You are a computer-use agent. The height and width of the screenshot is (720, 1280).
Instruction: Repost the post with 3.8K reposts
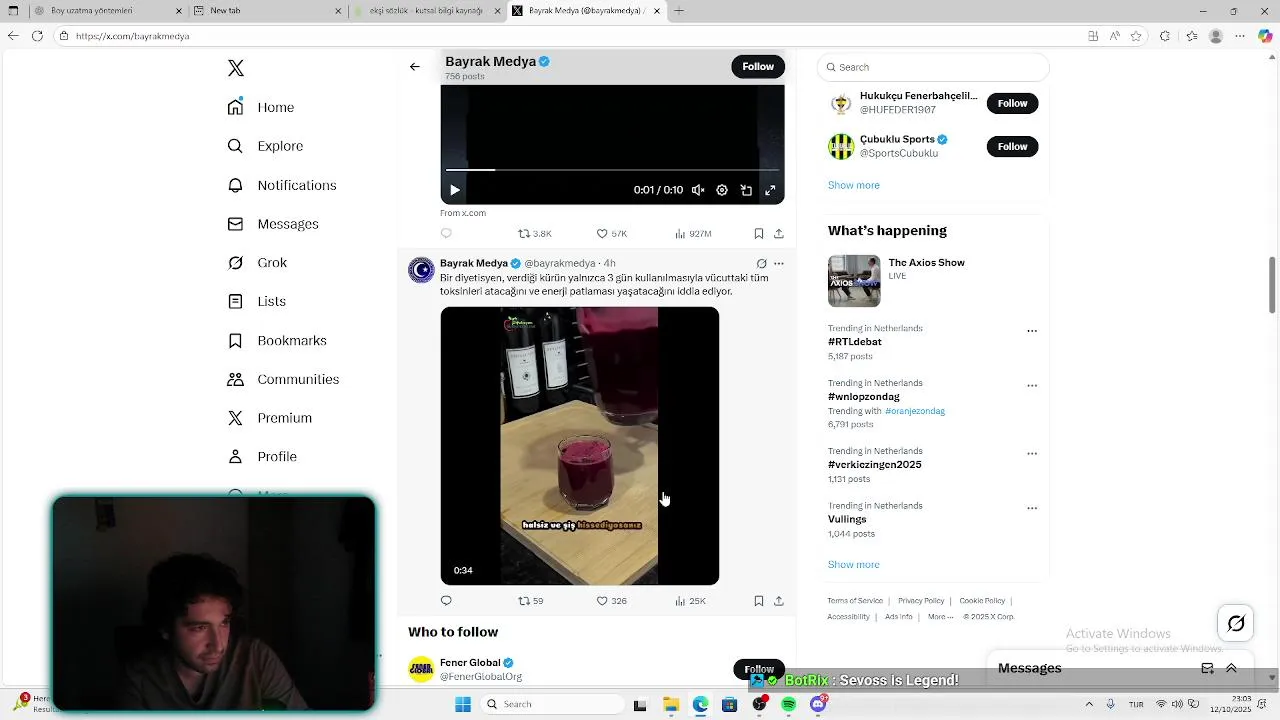click(534, 233)
